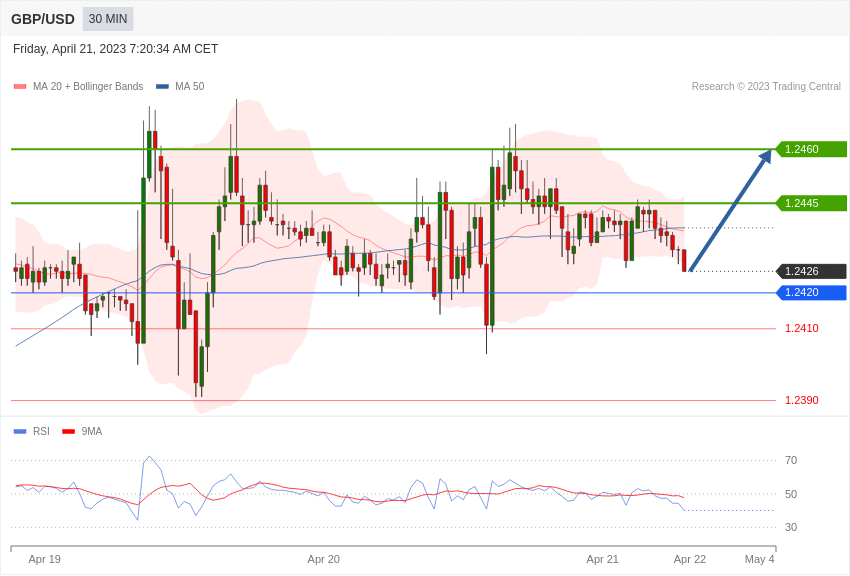
Task: Select the 1.2426 current price label
Action: pyautogui.click(x=811, y=271)
